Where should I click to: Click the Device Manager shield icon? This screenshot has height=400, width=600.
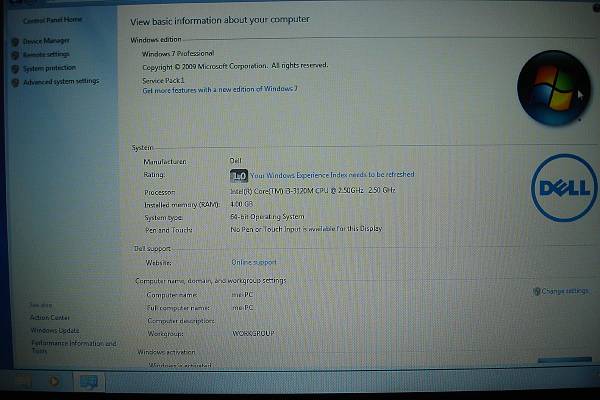(15, 42)
